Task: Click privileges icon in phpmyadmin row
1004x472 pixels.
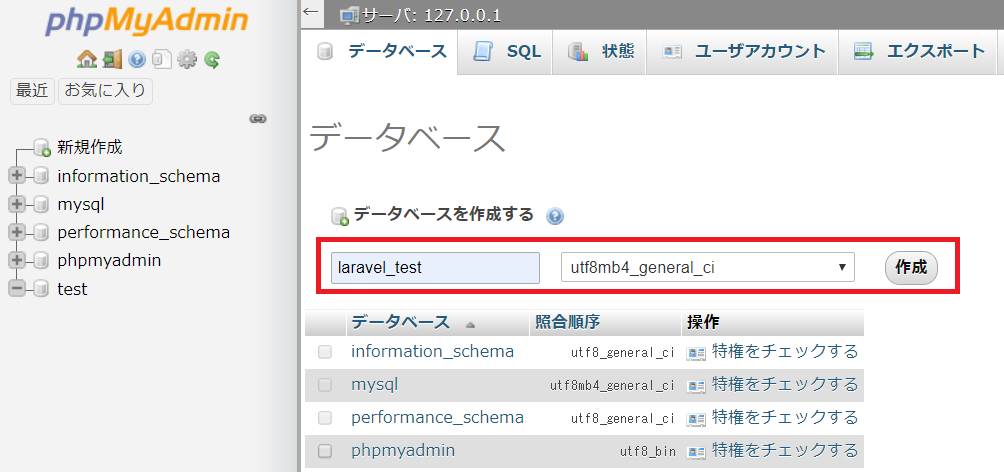Action: (x=696, y=452)
